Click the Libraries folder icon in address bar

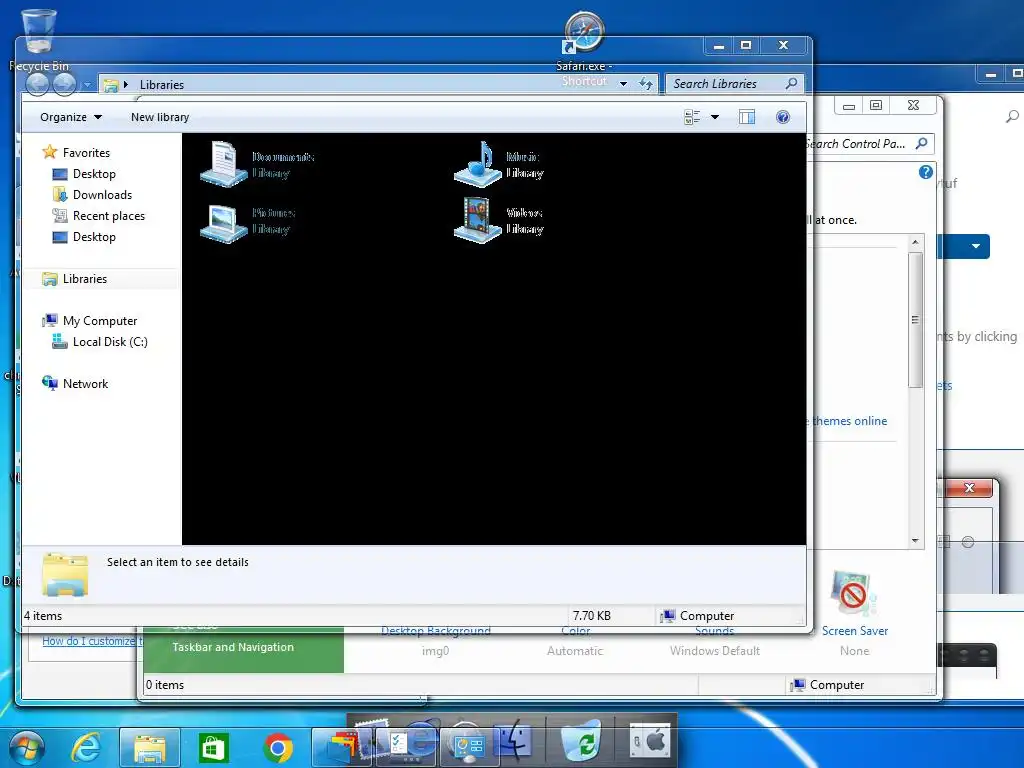(112, 85)
